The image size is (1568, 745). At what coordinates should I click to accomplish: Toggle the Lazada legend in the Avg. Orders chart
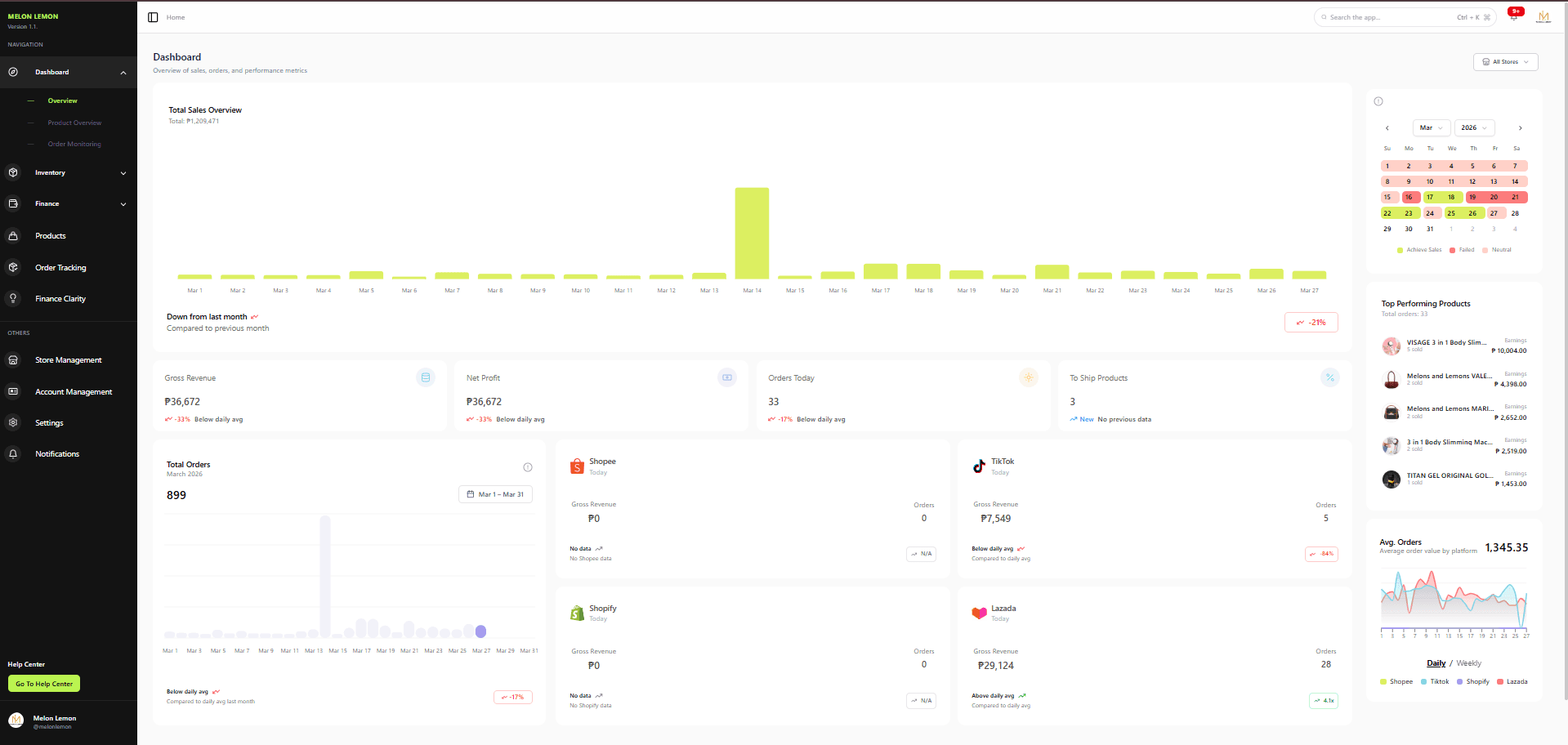click(x=1502, y=681)
